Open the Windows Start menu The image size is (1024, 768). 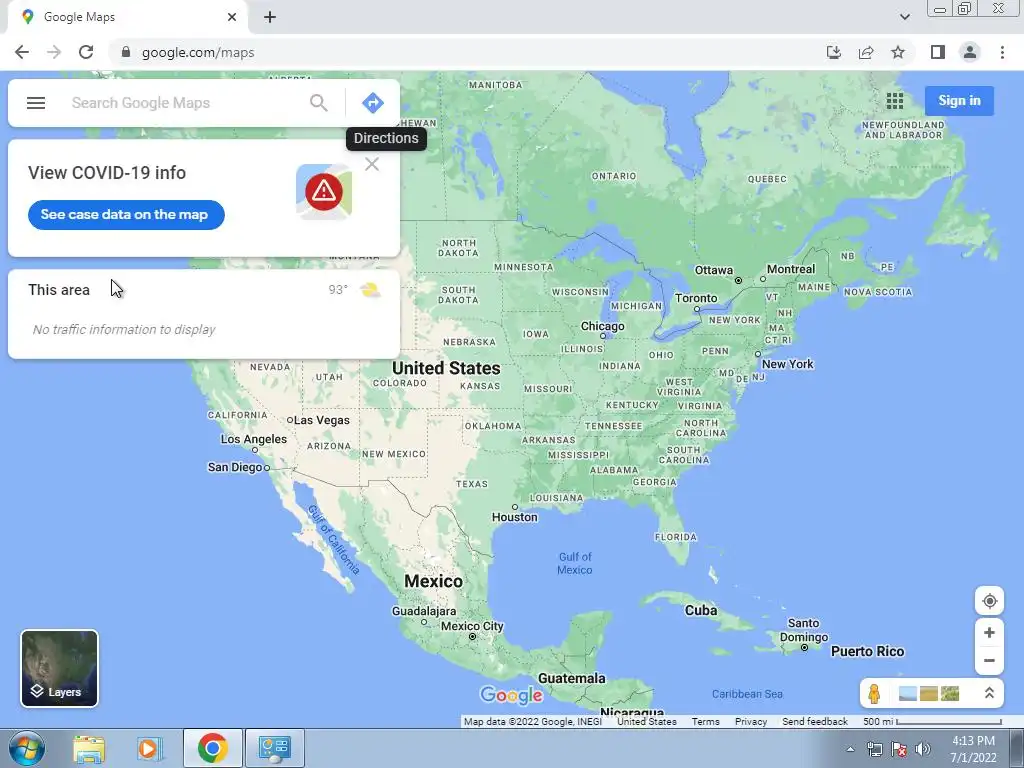click(26, 748)
